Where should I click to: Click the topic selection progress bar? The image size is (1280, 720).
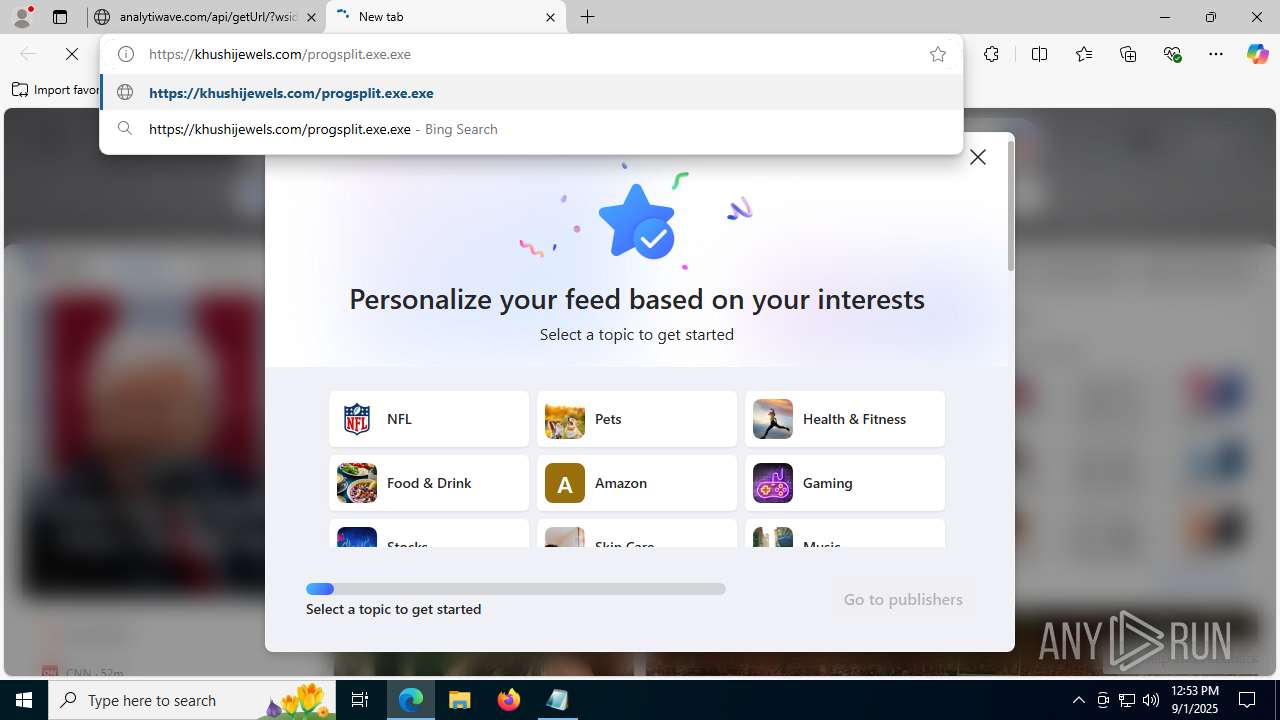516,589
